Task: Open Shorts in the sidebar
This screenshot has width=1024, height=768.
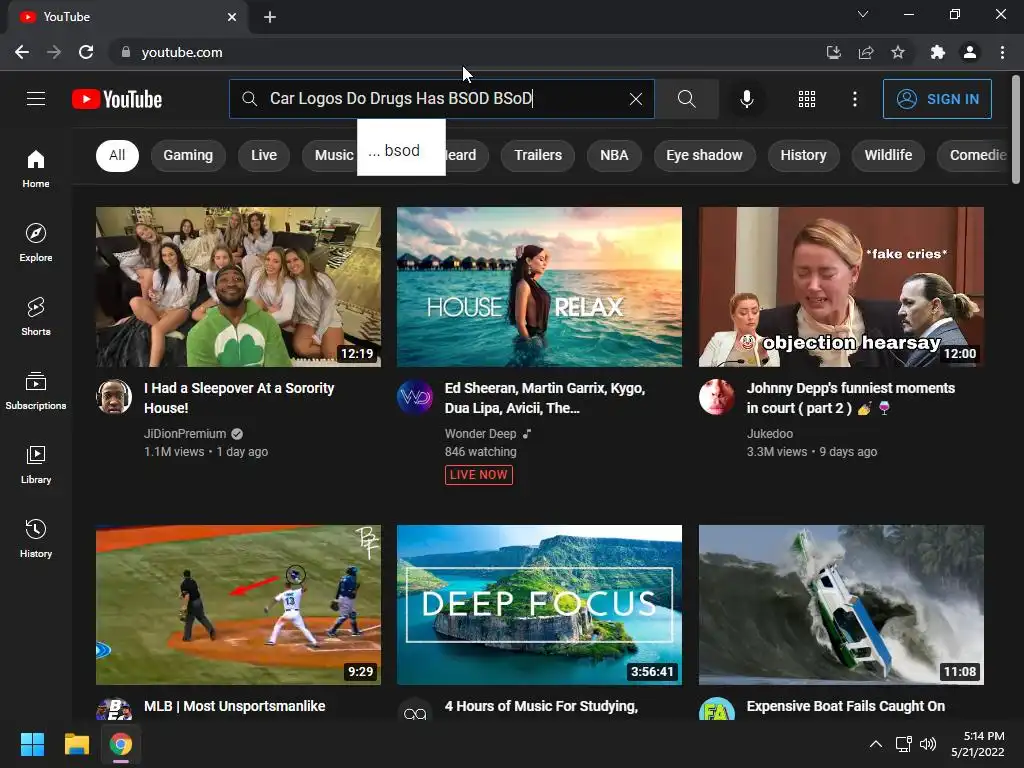Action: (x=36, y=316)
